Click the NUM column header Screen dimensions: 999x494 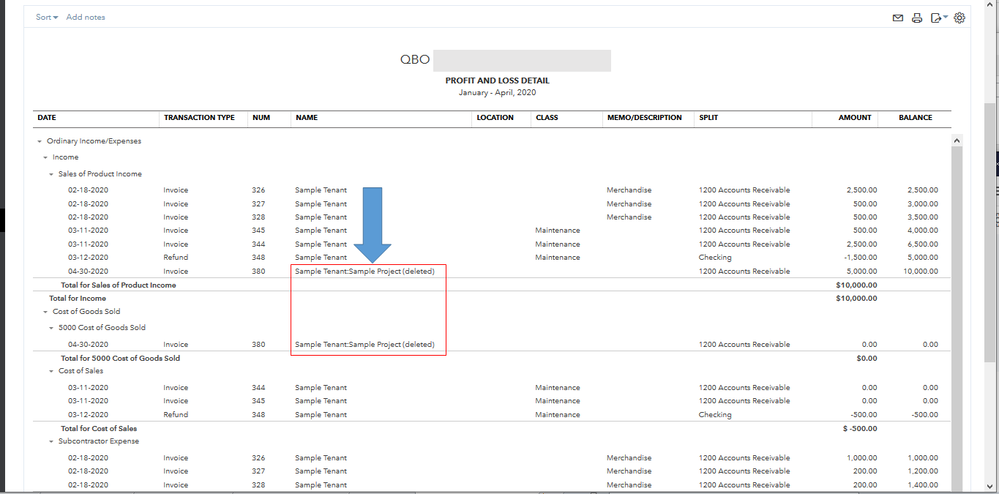[261, 118]
